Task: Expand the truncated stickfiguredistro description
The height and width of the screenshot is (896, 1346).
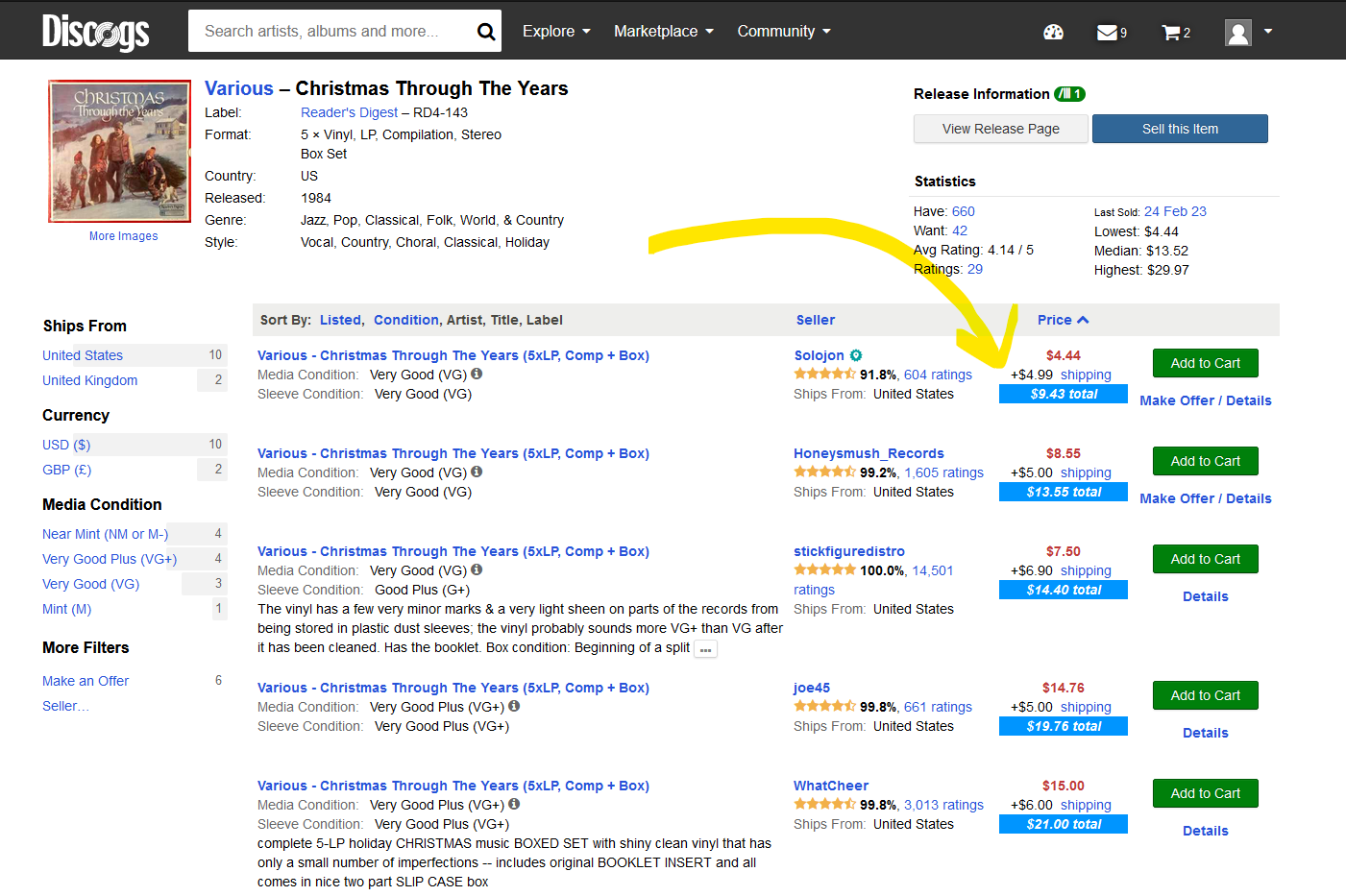Action: tap(705, 649)
